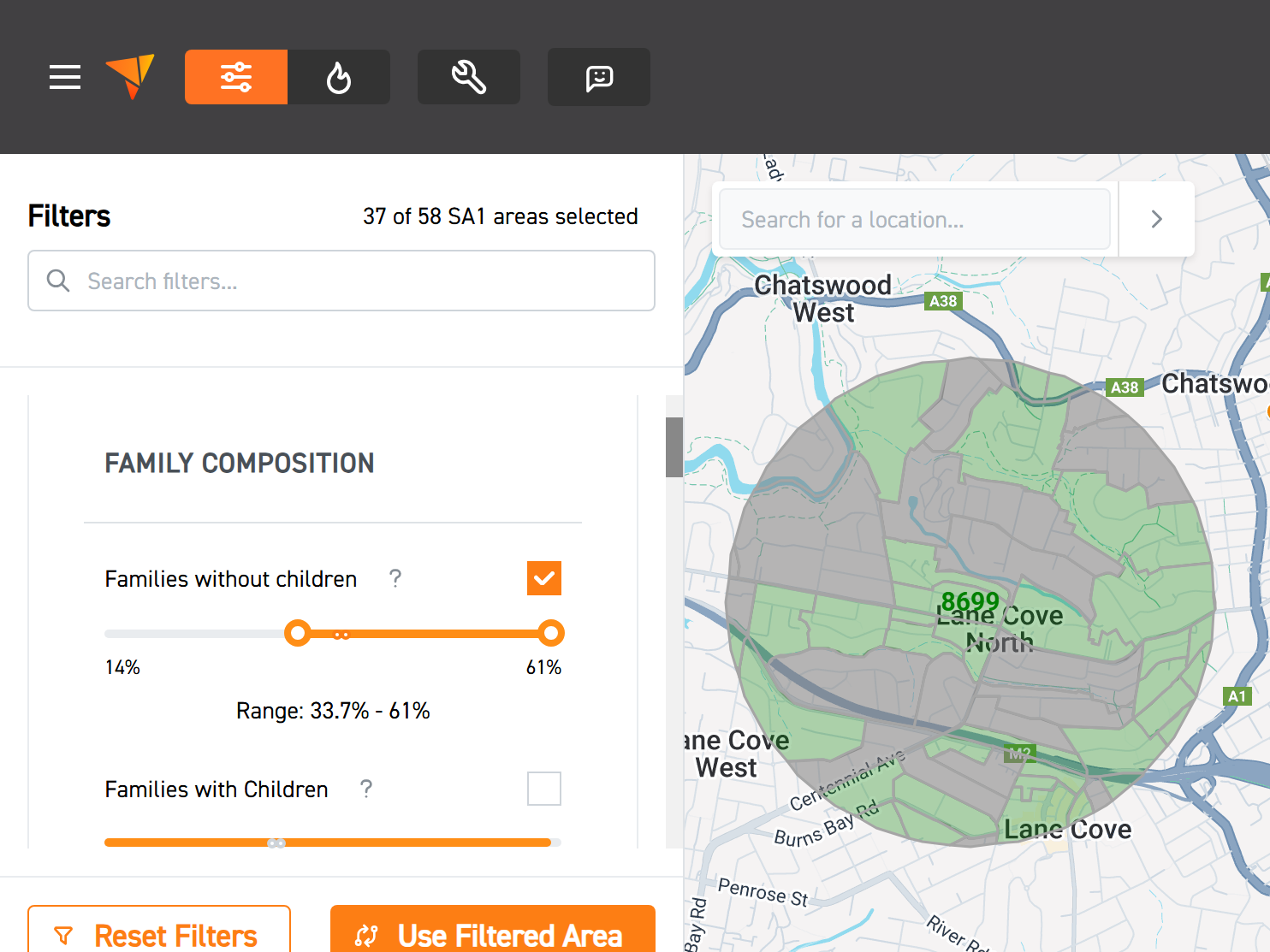This screenshot has width=1270, height=952.
Task: Click the orange app logo
Action: (x=131, y=76)
